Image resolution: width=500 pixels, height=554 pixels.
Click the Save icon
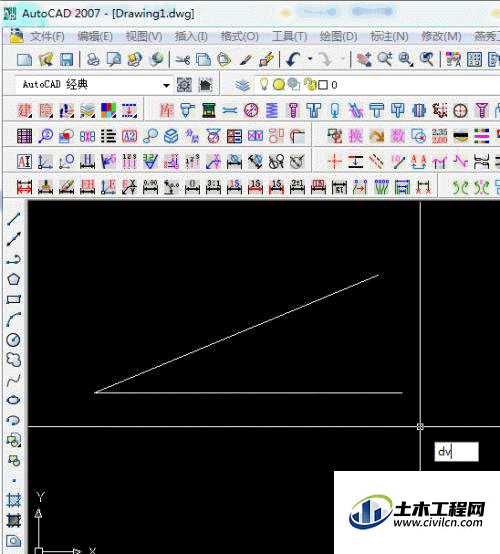(66, 59)
